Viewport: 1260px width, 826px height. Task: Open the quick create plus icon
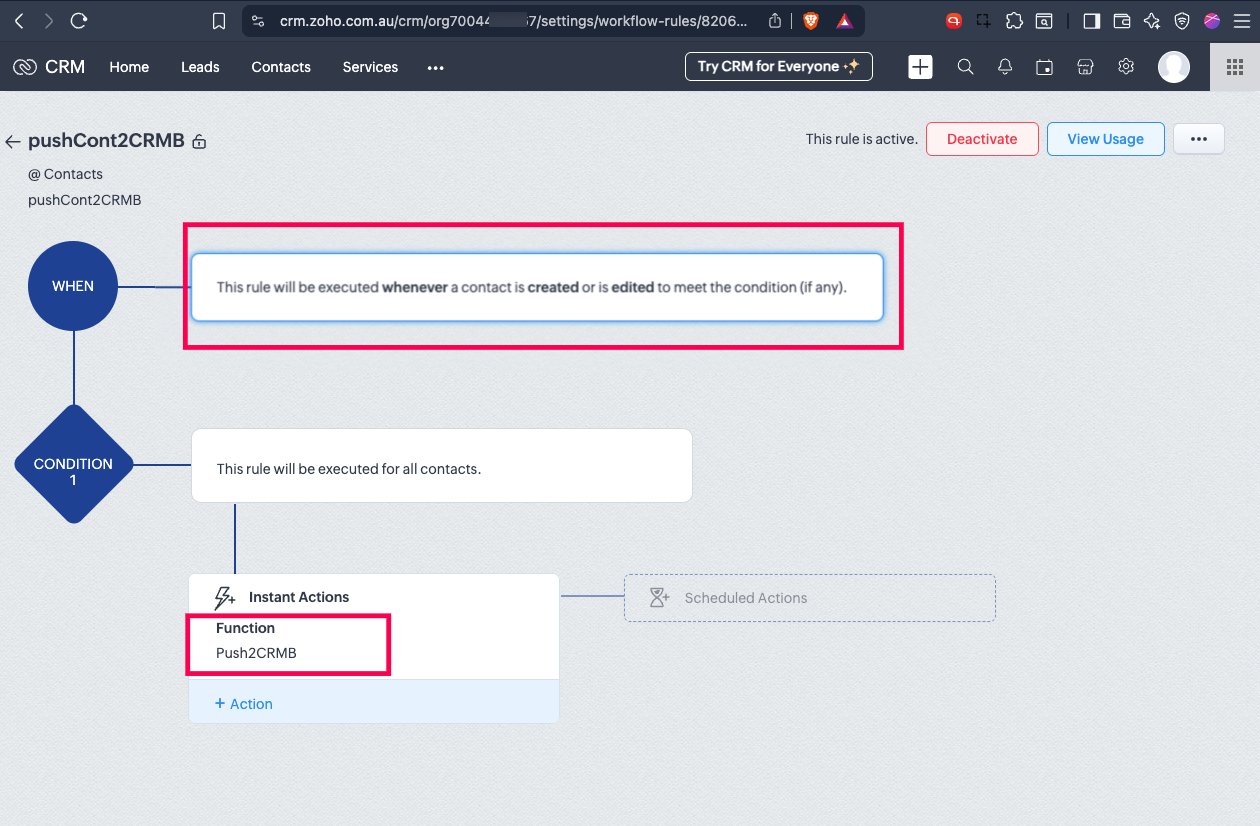pos(920,67)
